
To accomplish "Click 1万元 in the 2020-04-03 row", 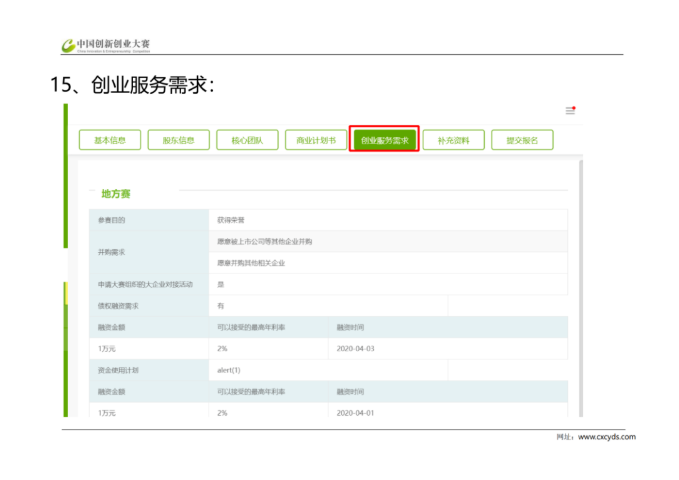I will click(107, 349).
